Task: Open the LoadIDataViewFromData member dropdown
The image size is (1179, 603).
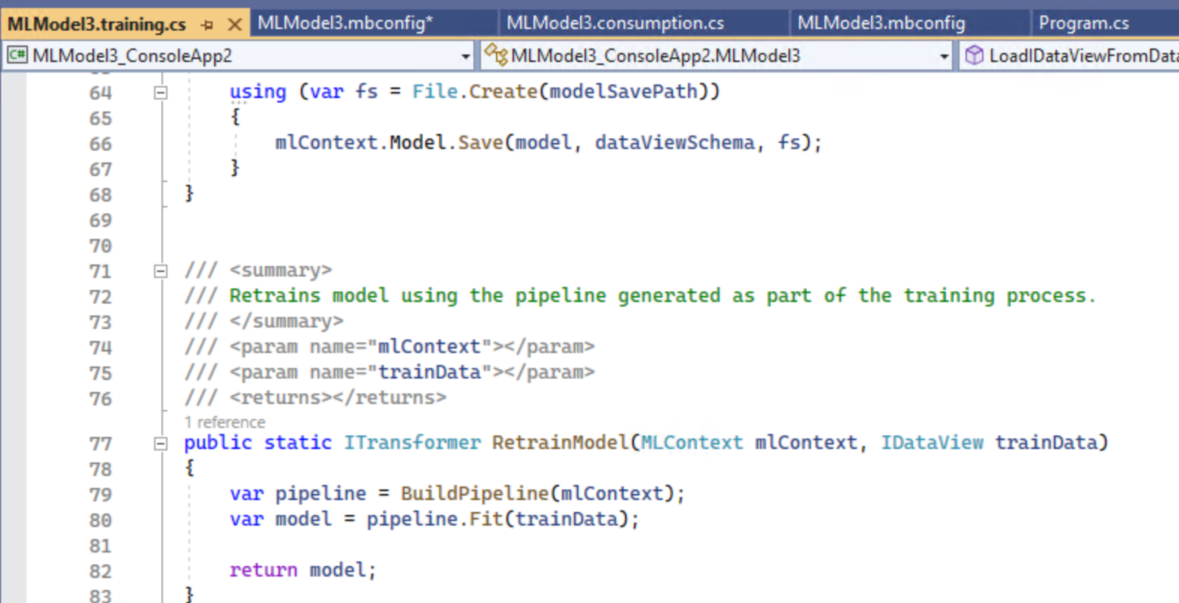Action: click(1068, 56)
